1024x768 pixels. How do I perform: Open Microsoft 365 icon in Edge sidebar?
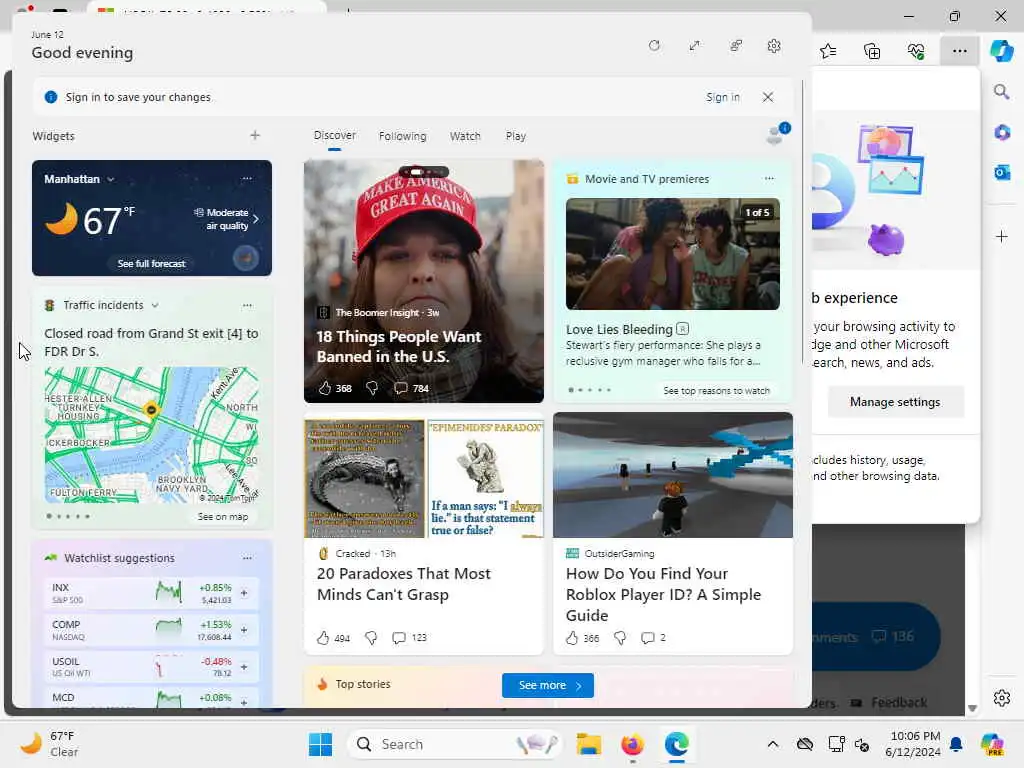pyautogui.click(x=1002, y=133)
